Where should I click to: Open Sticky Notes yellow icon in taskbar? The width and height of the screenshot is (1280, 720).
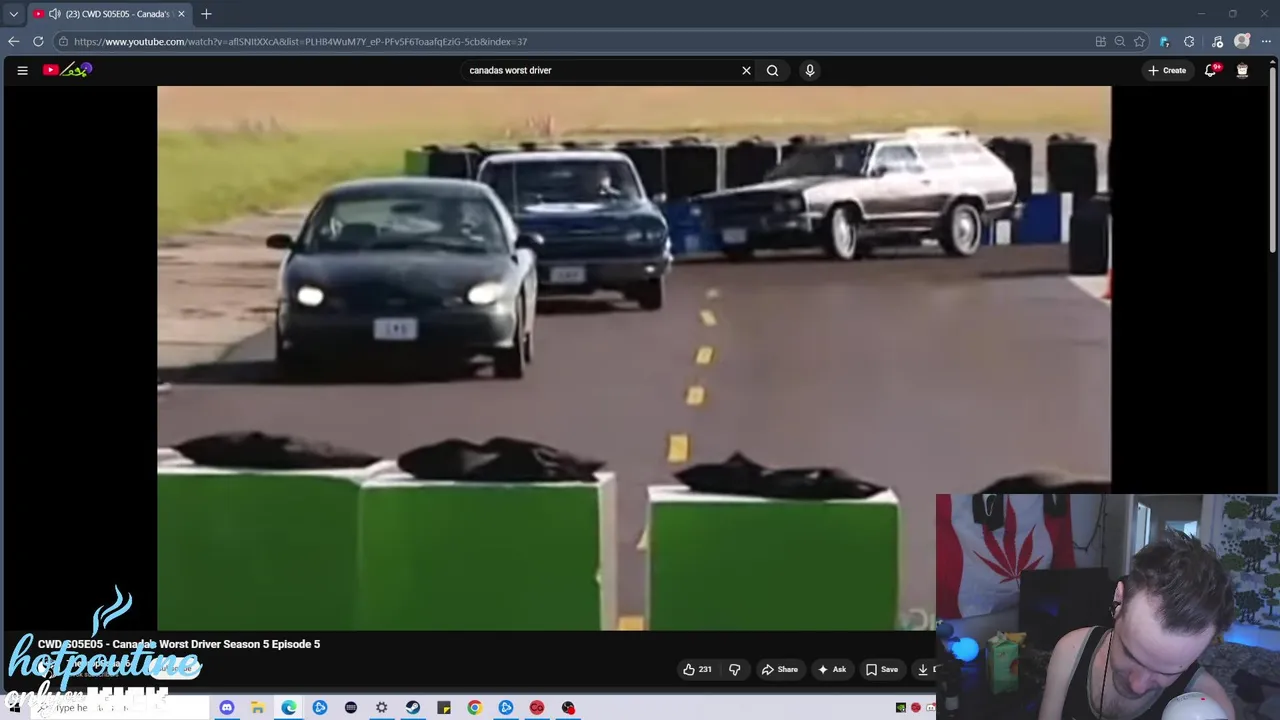[x=444, y=708]
